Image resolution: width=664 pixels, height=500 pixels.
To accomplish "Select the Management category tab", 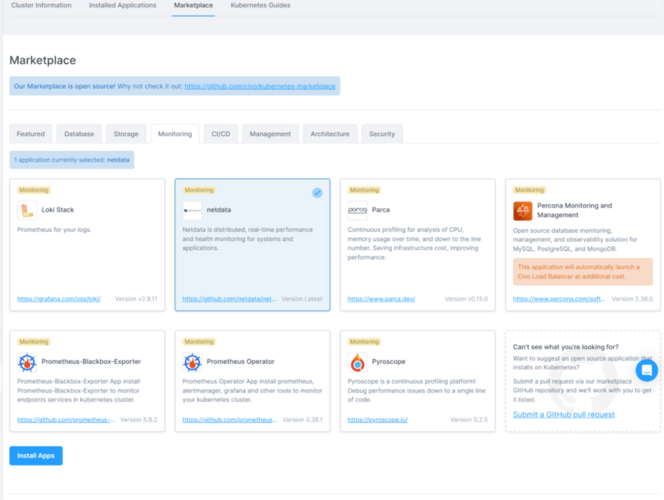I will [x=270, y=134].
